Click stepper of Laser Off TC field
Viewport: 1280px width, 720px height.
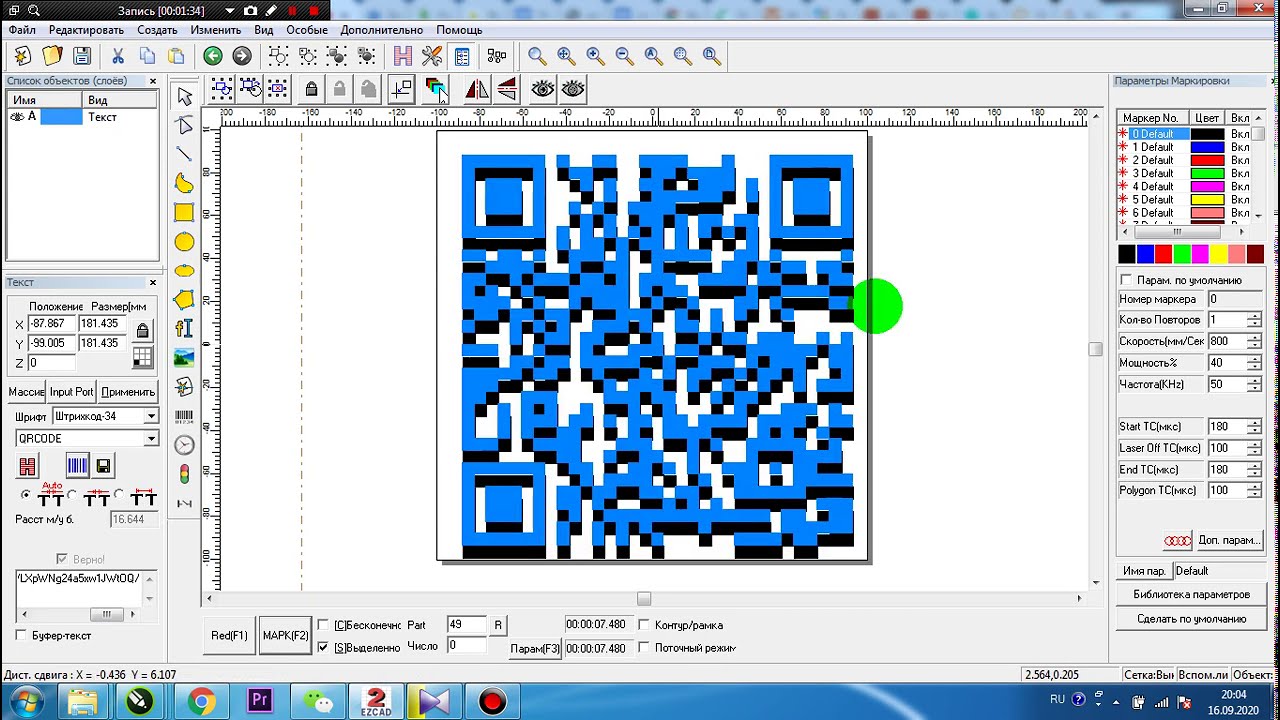click(x=1254, y=448)
